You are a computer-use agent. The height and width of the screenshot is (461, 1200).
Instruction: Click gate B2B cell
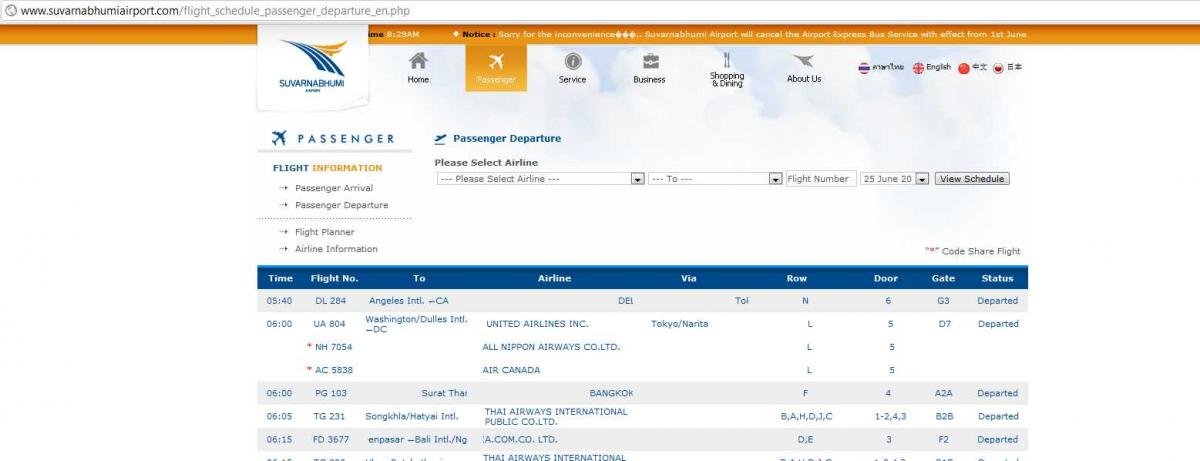[x=944, y=416]
